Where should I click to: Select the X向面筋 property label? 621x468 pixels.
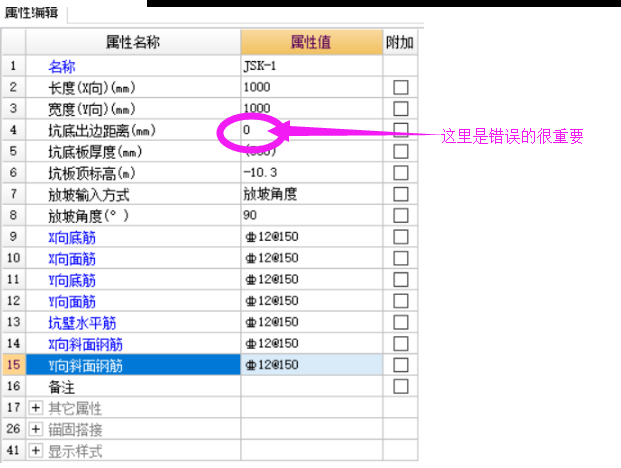coord(72,259)
